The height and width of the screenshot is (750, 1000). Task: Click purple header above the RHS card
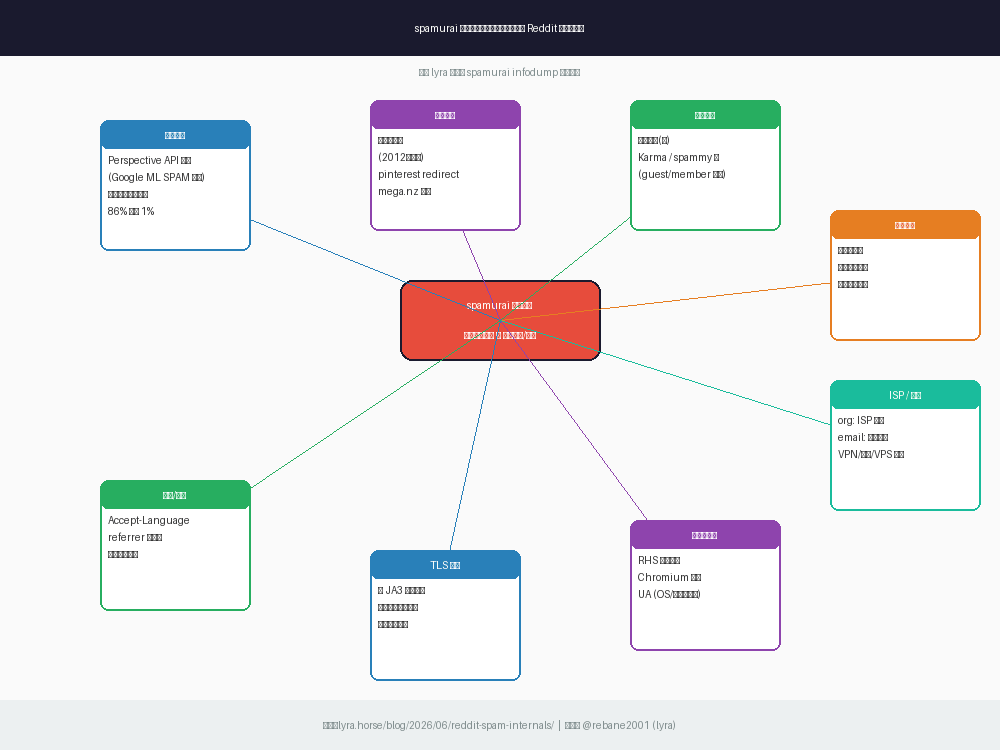pos(705,535)
